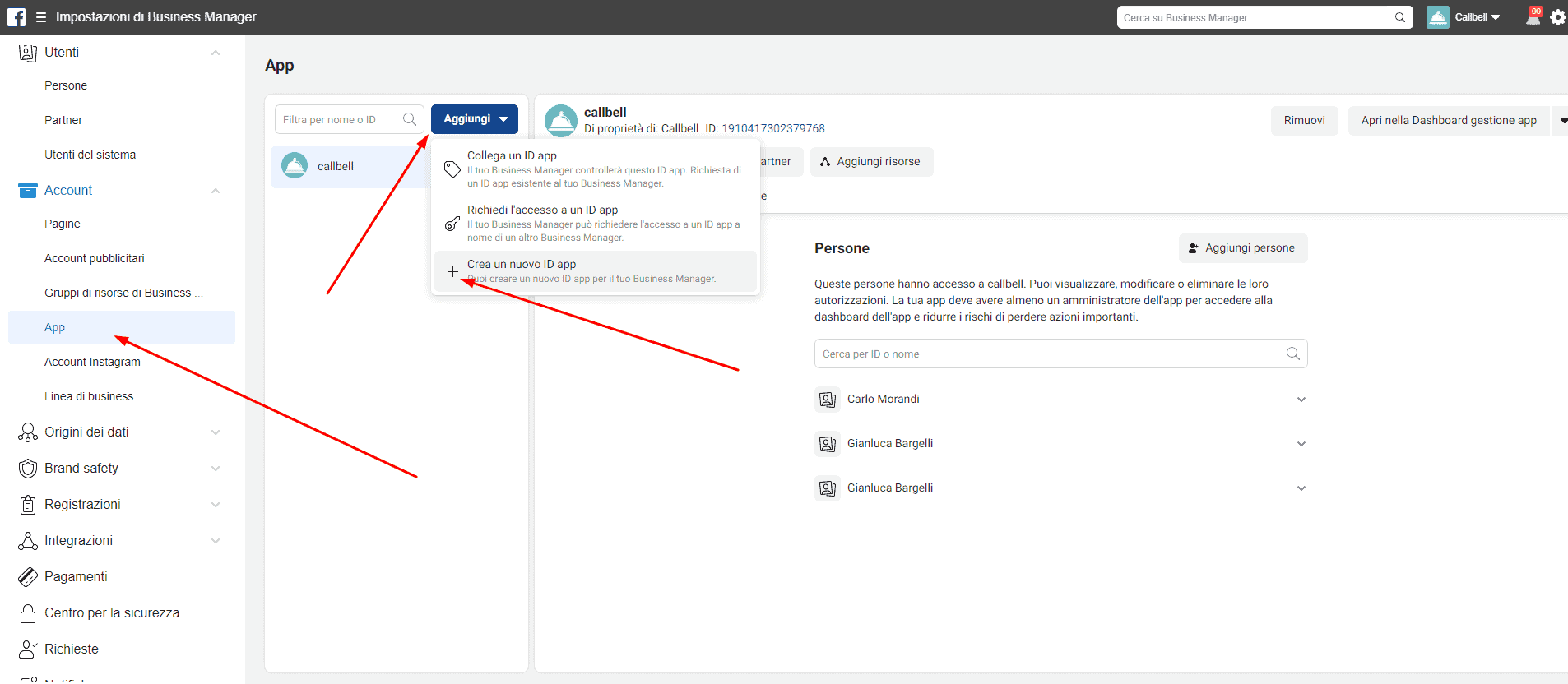Screen dimensions: 1568x684
Task: Click the Pagamenti icon in sidebar
Action: point(28,577)
